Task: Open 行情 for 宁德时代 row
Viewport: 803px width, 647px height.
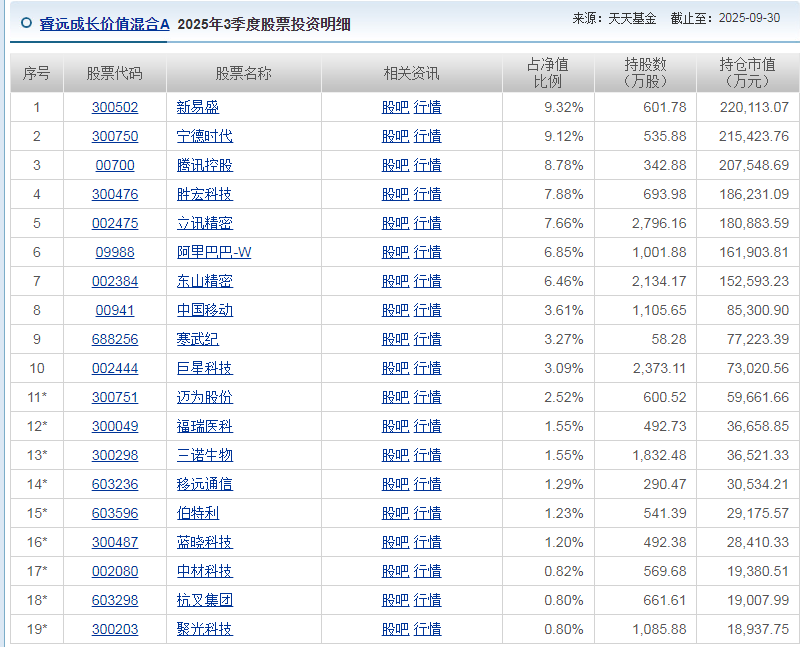Action: [427, 136]
